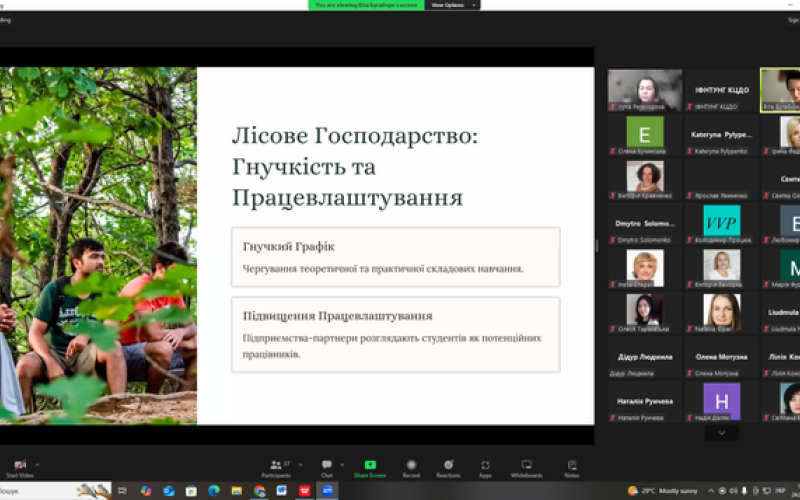Open the Chat panel
This screenshot has width=800, height=500.
pos(327,468)
